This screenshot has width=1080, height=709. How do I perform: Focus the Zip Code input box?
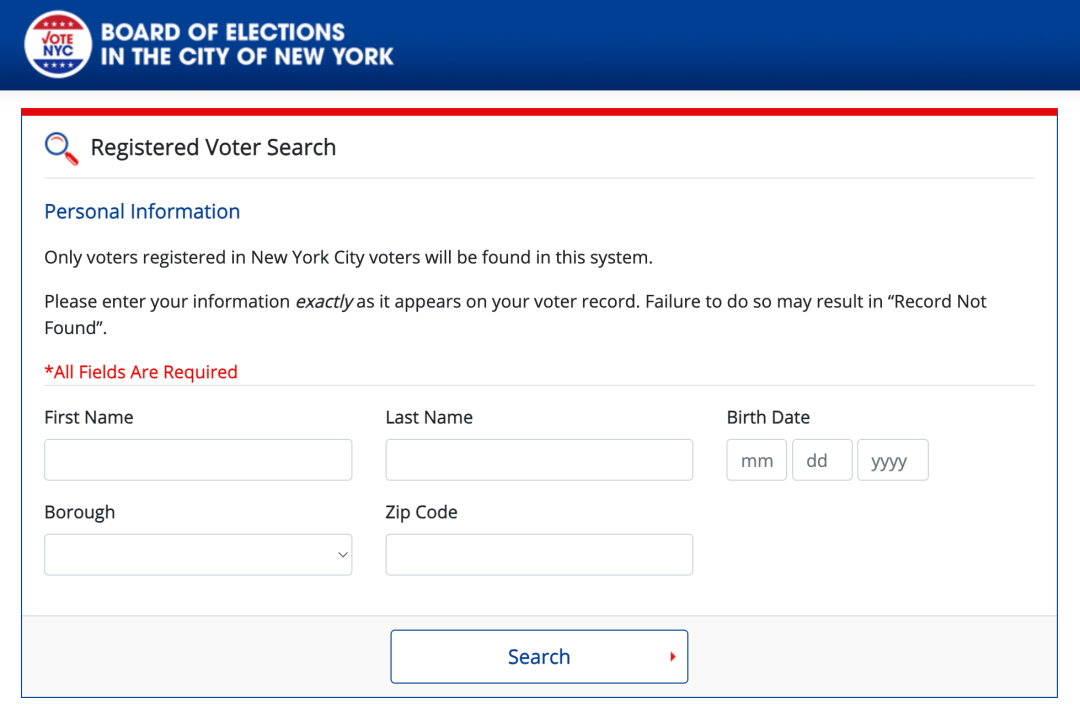coord(539,555)
